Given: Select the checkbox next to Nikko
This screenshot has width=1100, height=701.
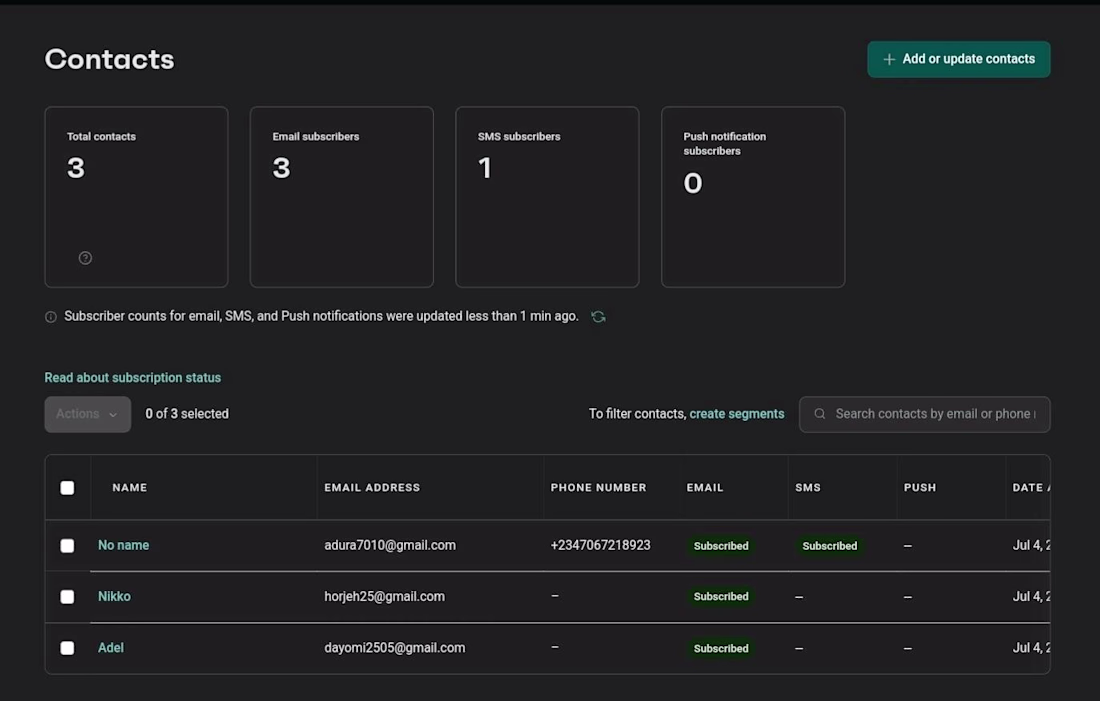Looking at the screenshot, I should pos(67,597).
